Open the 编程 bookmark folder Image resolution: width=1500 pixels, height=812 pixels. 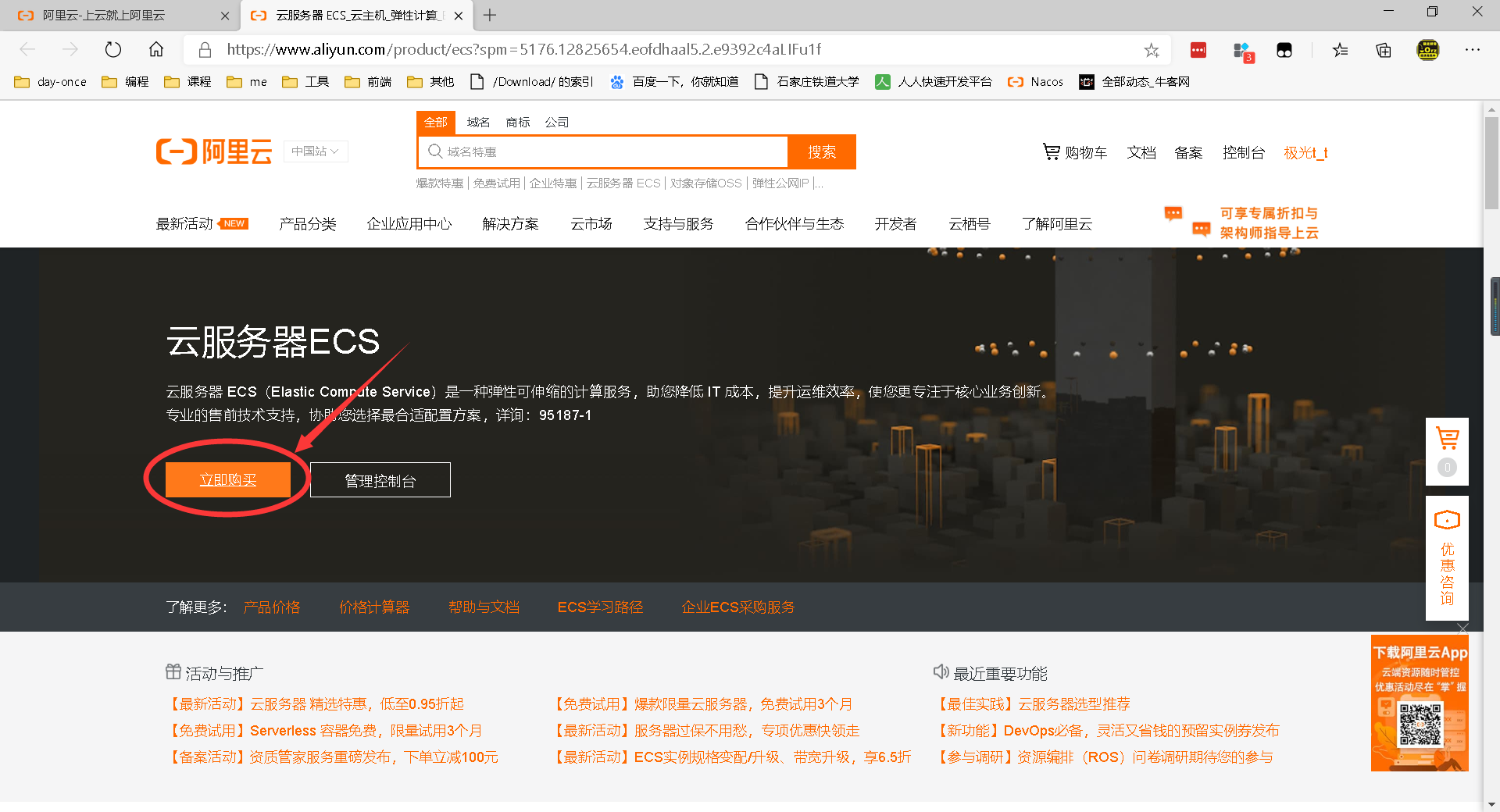click(125, 82)
